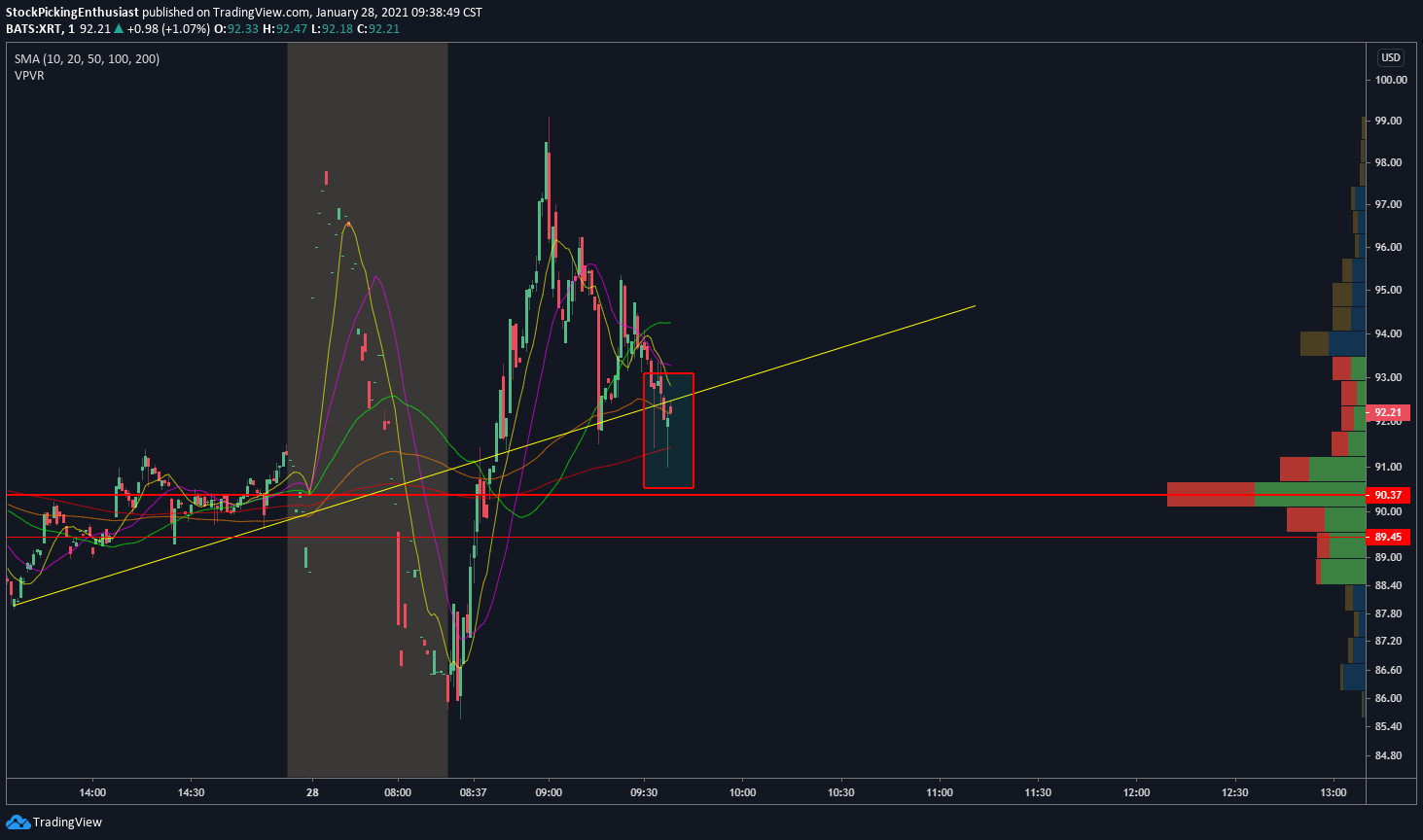Click the open value O:92.33
This screenshot has height=840, width=1423.
coord(236,29)
